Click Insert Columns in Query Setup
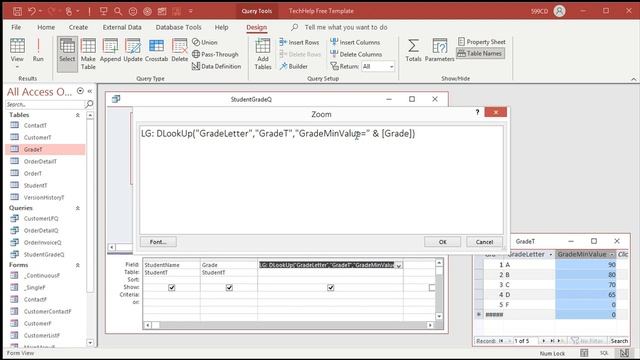This screenshot has width=640, height=360. [355, 42]
